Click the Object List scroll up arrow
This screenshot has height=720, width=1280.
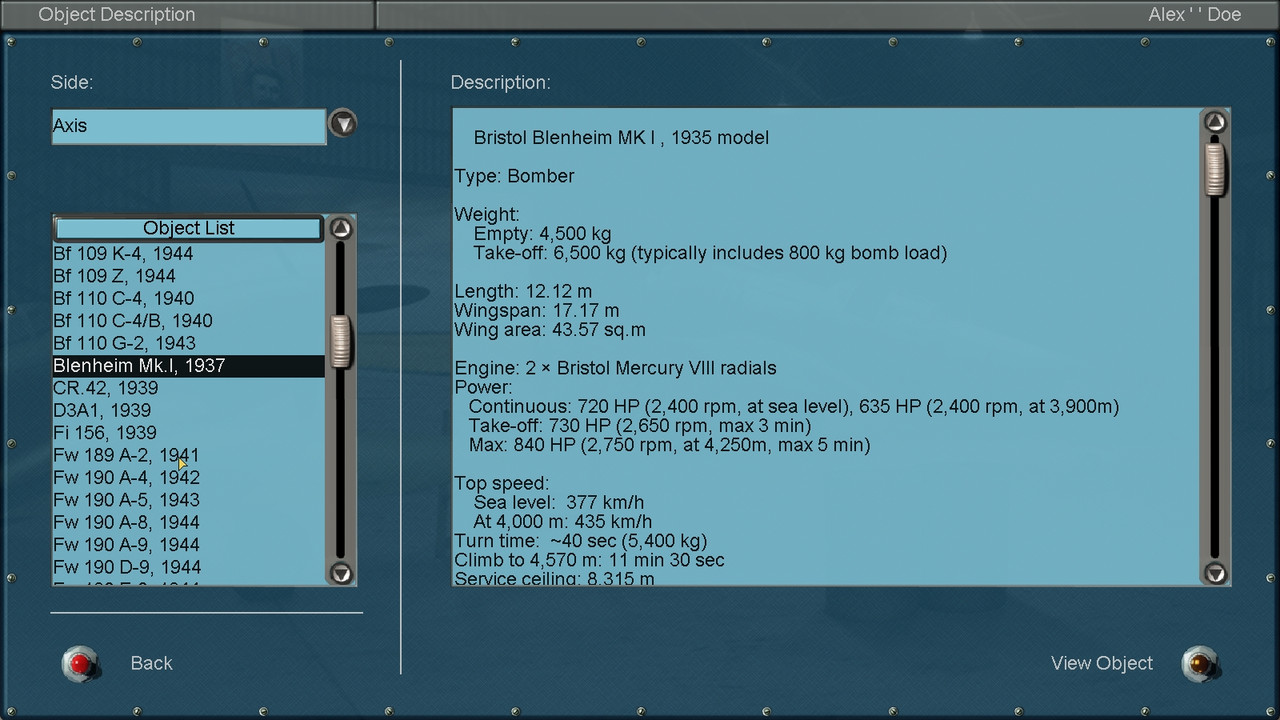[341, 229]
